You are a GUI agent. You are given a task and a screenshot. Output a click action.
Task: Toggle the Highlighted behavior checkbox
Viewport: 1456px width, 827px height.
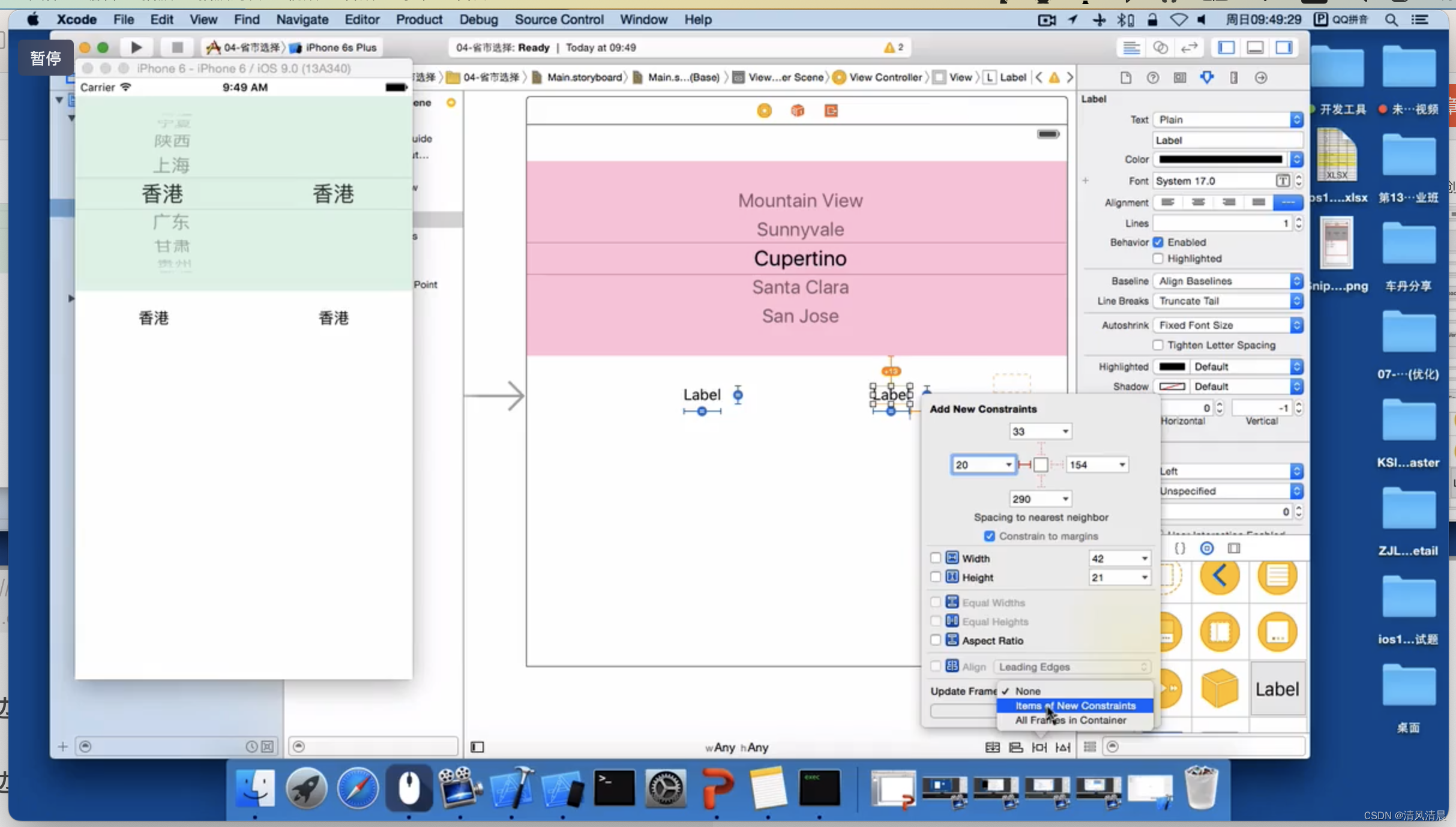click(1158, 259)
